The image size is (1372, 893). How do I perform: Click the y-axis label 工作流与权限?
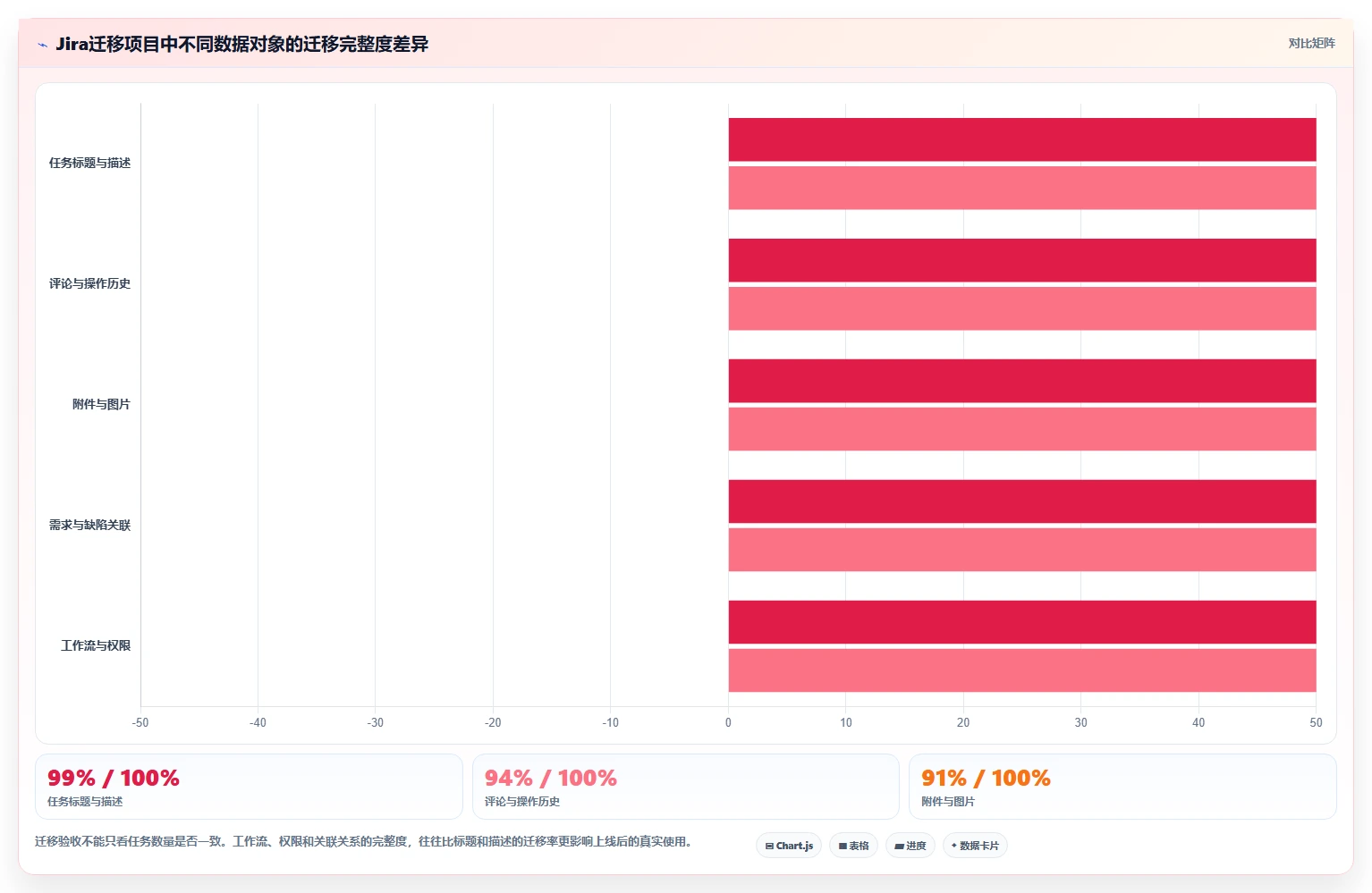click(x=96, y=645)
